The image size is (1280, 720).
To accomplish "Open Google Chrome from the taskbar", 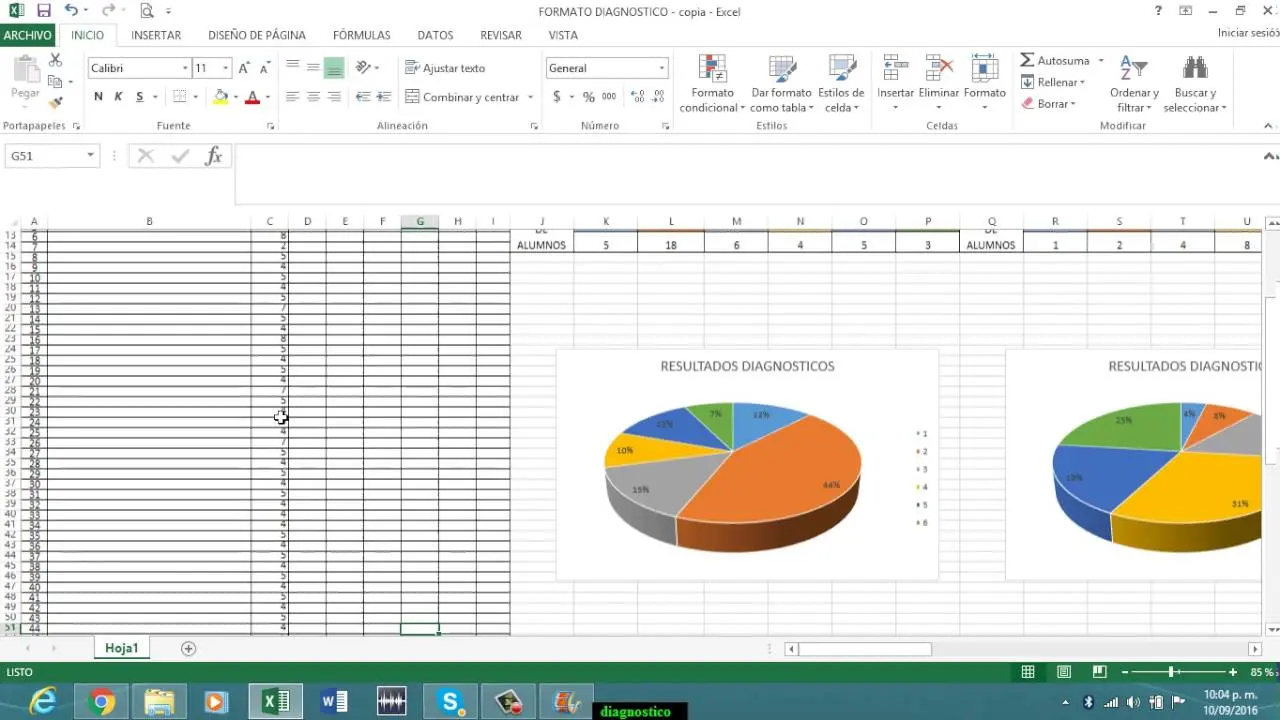I will [101, 702].
